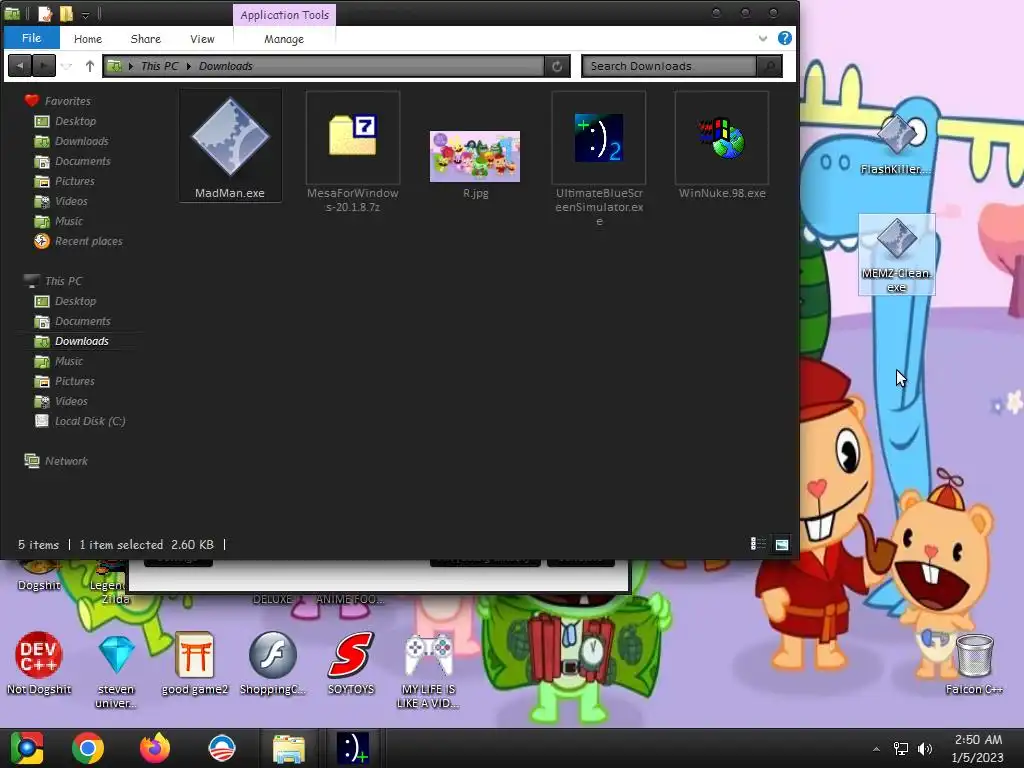Image resolution: width=1024 pixels, height=768 pixels.
Task: Go forward with the forward arrow
Action: 44,65
